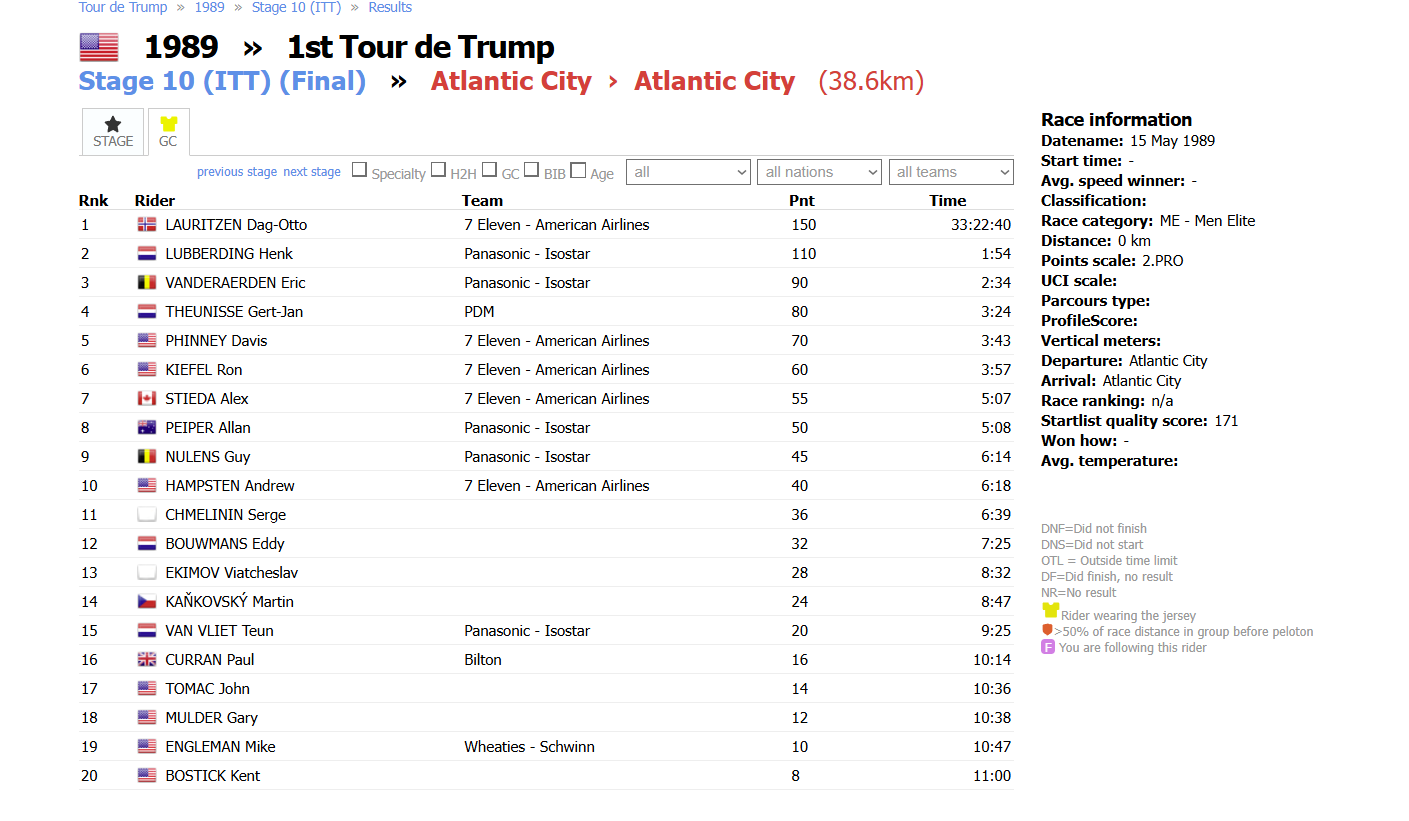
Task: Click Canadian flag next to STIEDA Alex
Action: click(147, 399)
